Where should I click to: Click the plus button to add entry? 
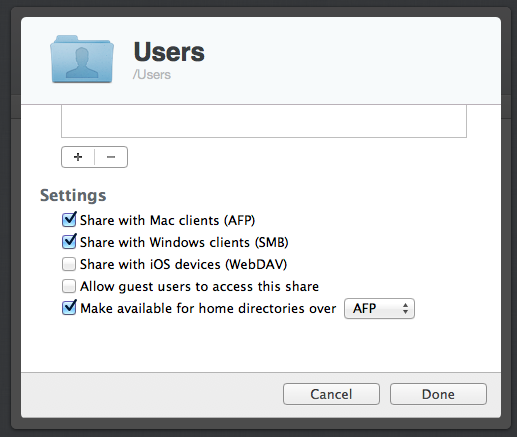[x=78, y=157]
